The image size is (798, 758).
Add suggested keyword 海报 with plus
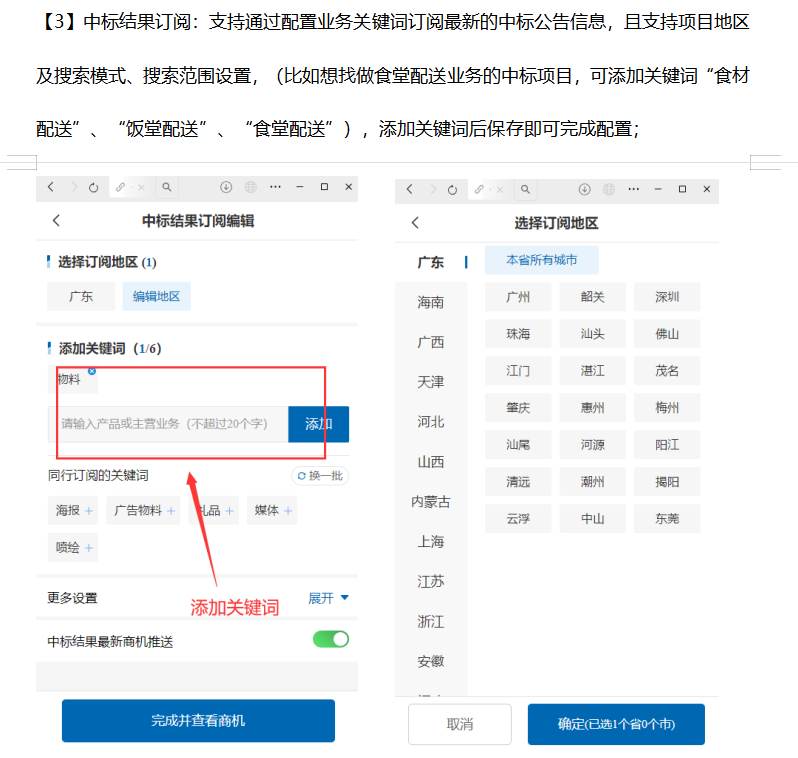pyautogui.click(x=89, y=511)
